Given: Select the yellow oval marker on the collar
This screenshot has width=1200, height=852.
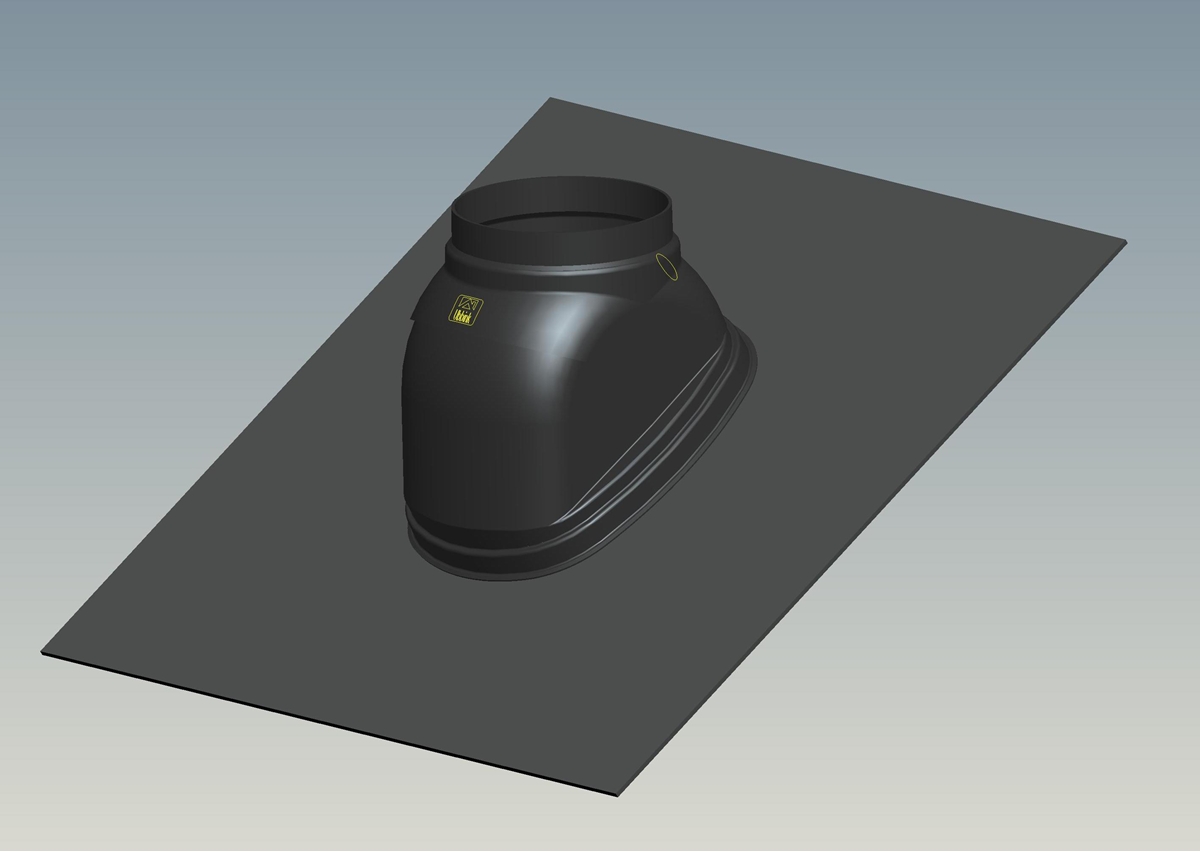Looking at the screenshot, I should [x=666, y=267].
